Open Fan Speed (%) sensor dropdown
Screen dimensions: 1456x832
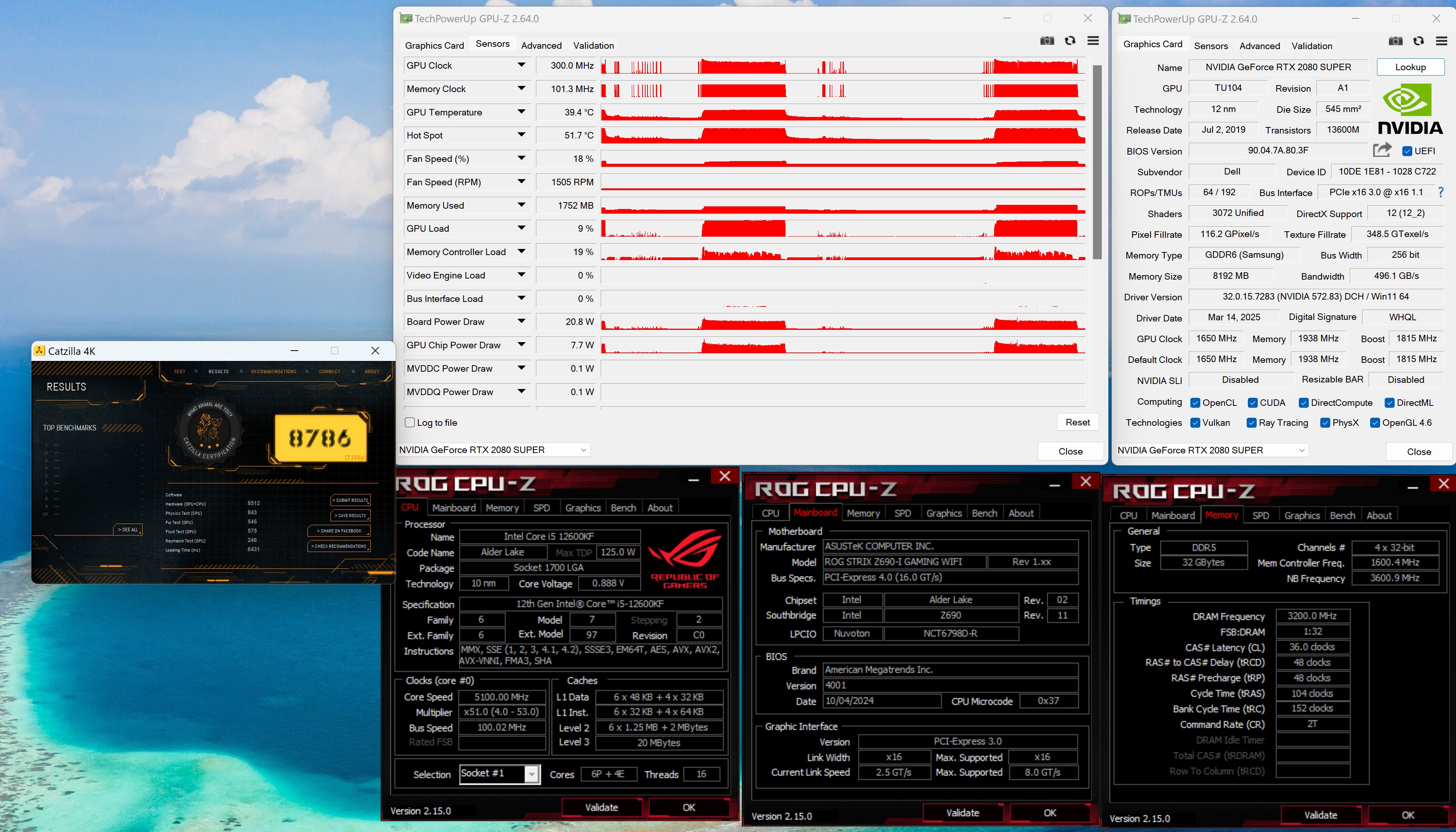[521, 158]
